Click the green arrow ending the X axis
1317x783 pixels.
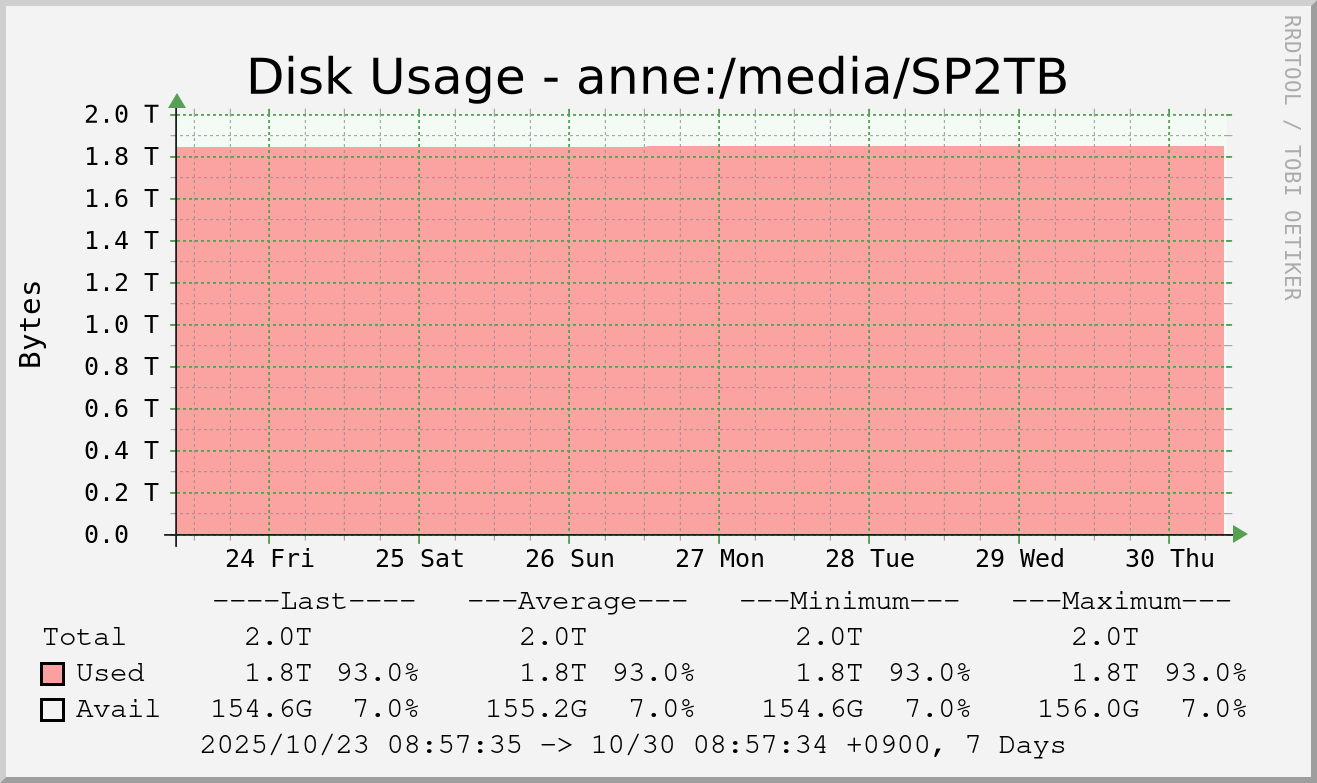click(1240, 534)
